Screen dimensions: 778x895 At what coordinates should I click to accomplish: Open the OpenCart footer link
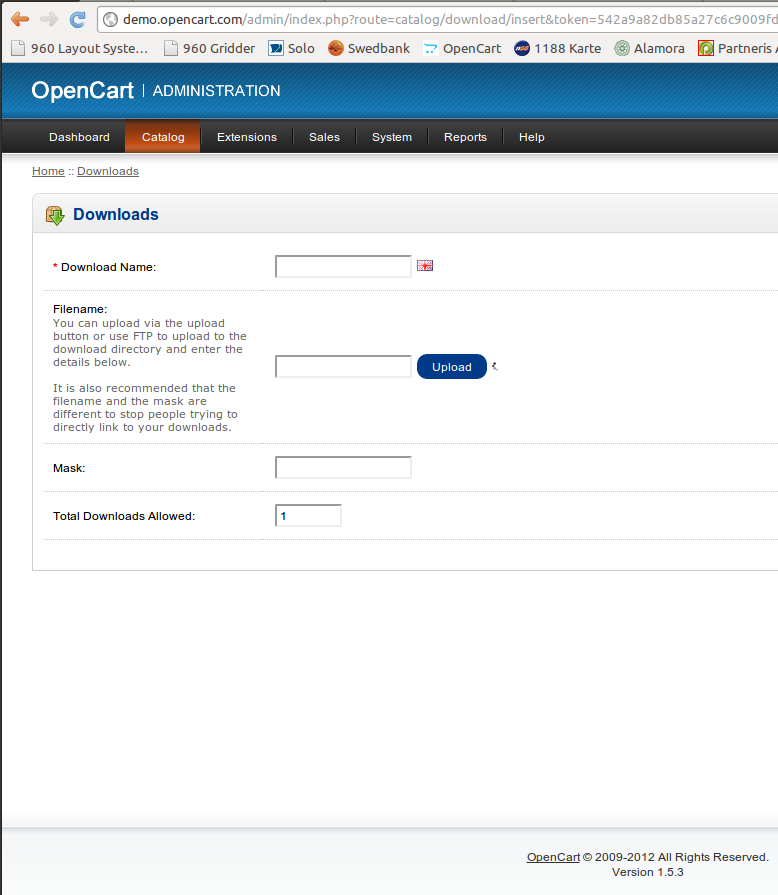click(553, 857)
